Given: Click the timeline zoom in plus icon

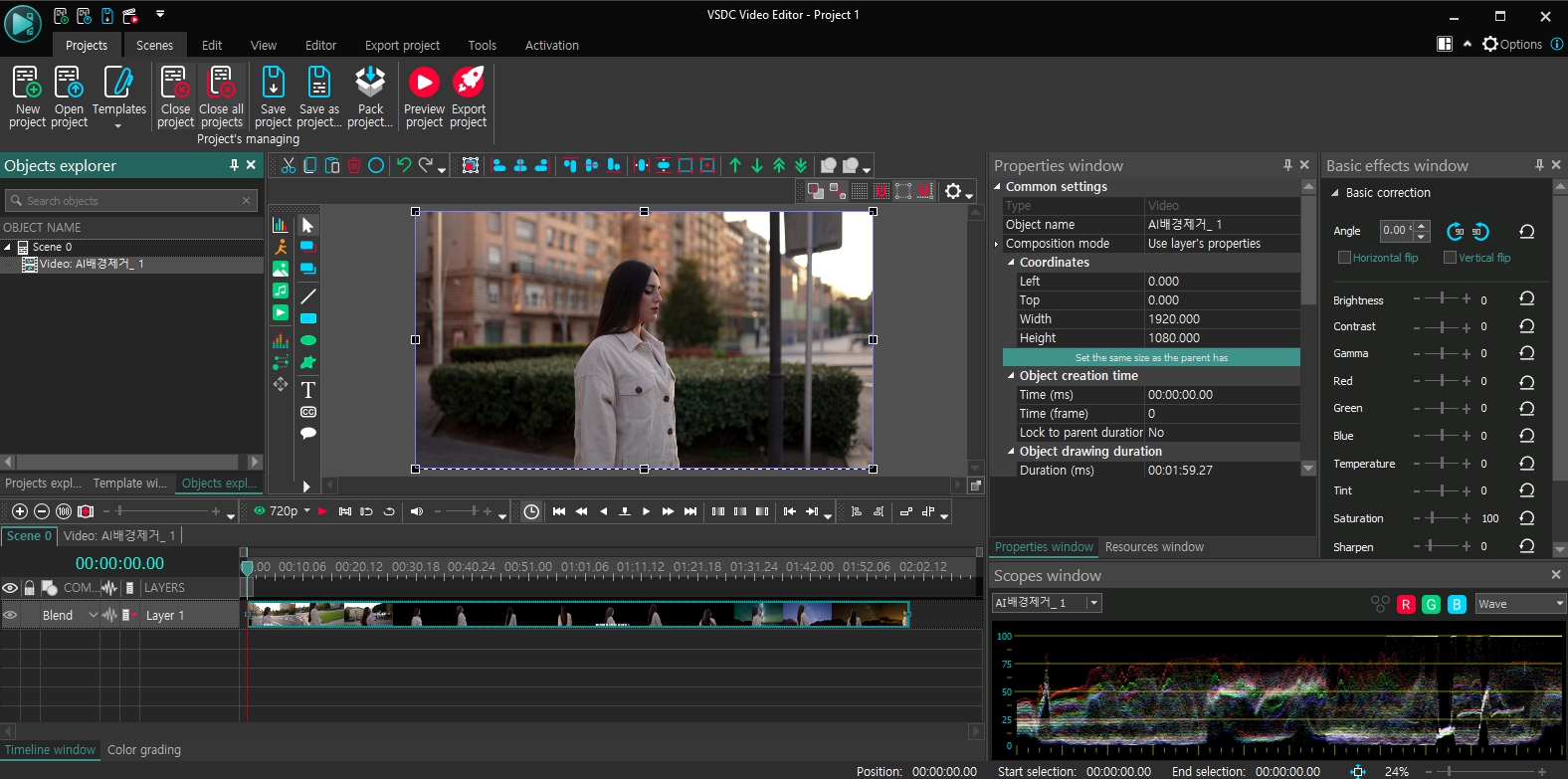Looking at the screenshot, I should (x=19, y=511).
